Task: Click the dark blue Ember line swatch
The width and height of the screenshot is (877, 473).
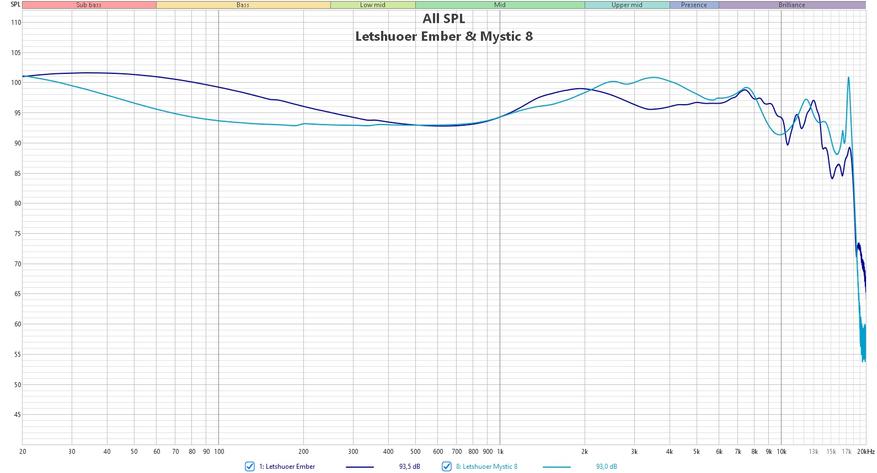Action: pyautogui.click(x=360, y=467)
